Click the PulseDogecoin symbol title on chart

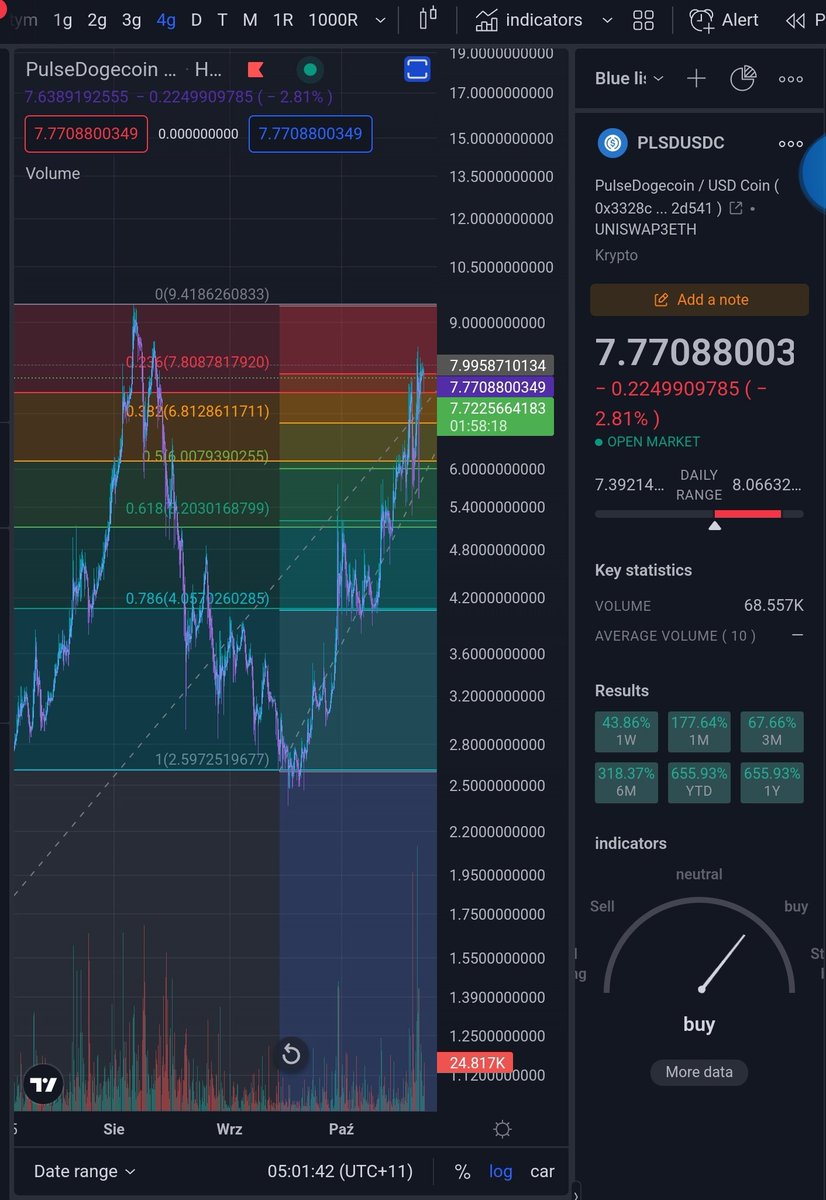click(101, 69)
